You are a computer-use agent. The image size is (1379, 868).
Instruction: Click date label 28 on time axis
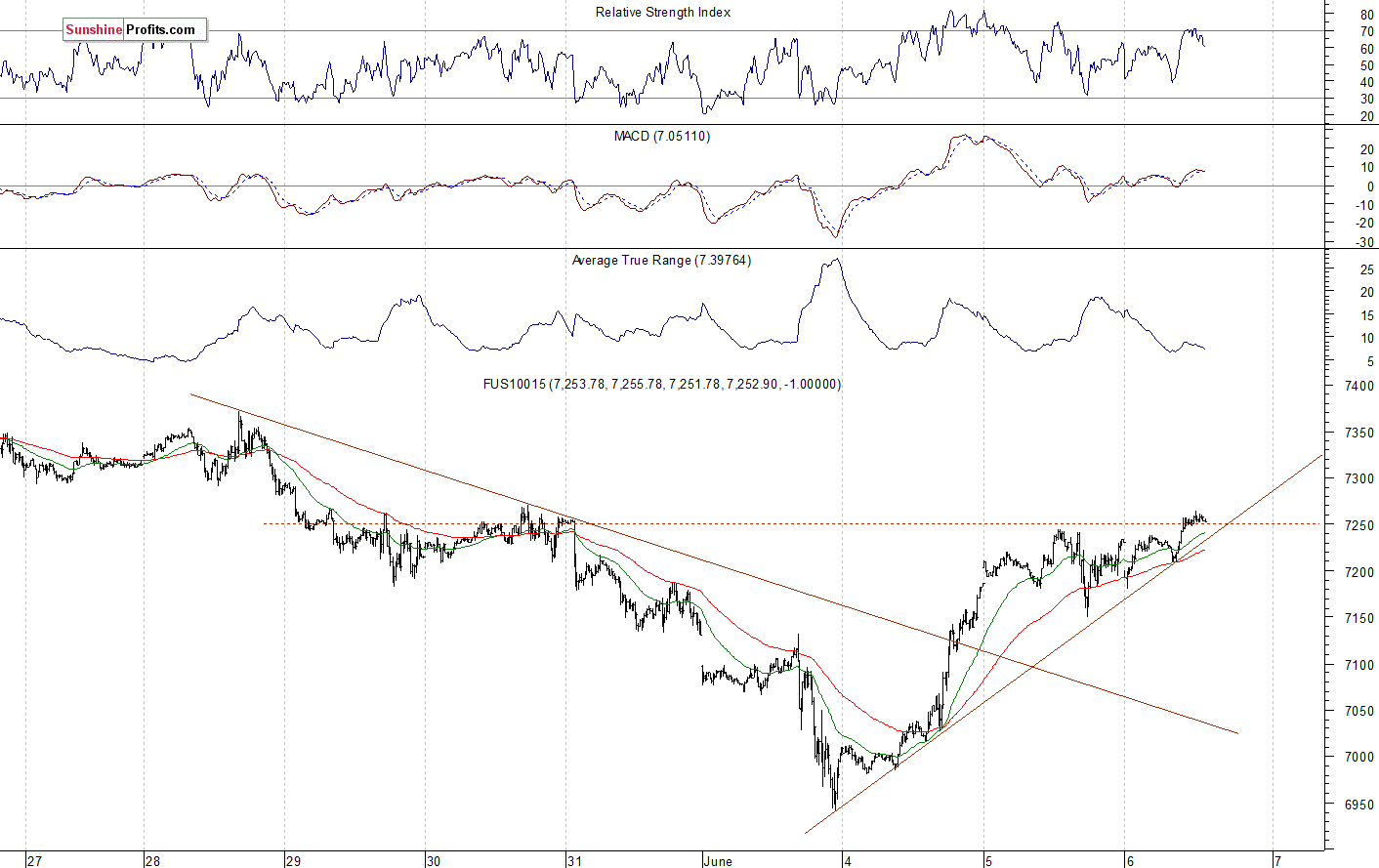[x=152, y=861]
